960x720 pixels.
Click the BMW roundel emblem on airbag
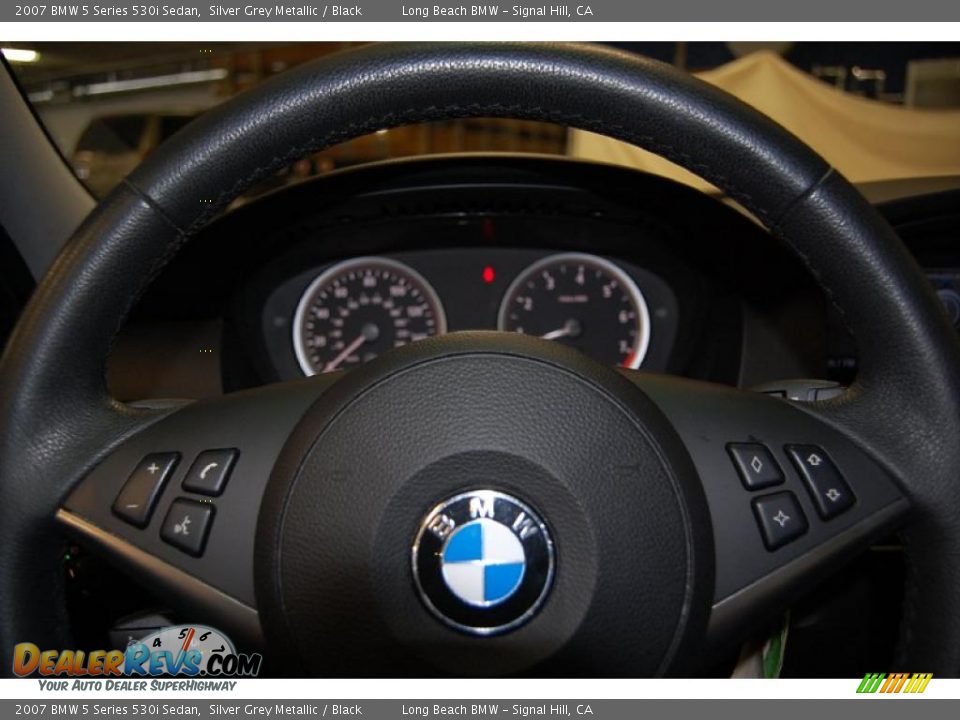tap(484, 561)
